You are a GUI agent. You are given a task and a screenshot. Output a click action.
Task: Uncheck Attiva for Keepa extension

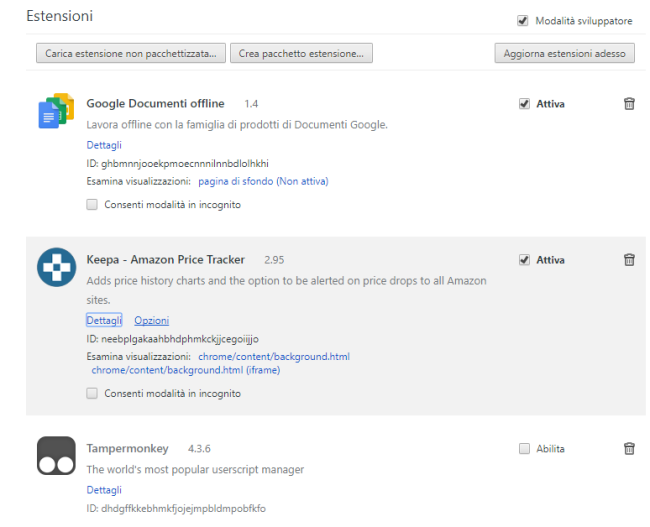pyautogui.click(x=524, y=260)
